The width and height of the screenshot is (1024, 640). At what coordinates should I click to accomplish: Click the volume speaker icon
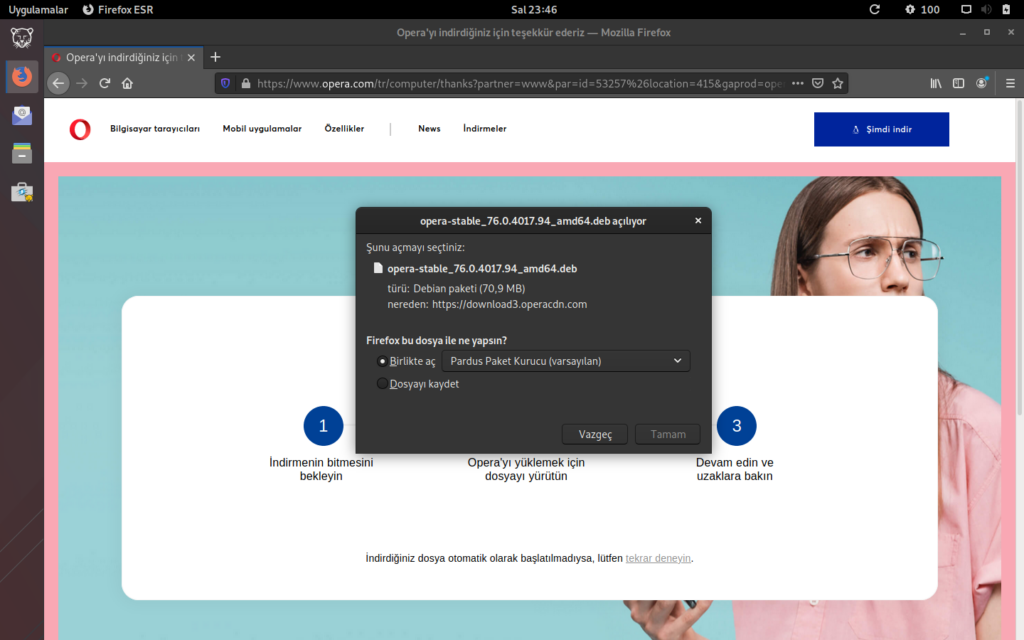[x=986, y=9]
